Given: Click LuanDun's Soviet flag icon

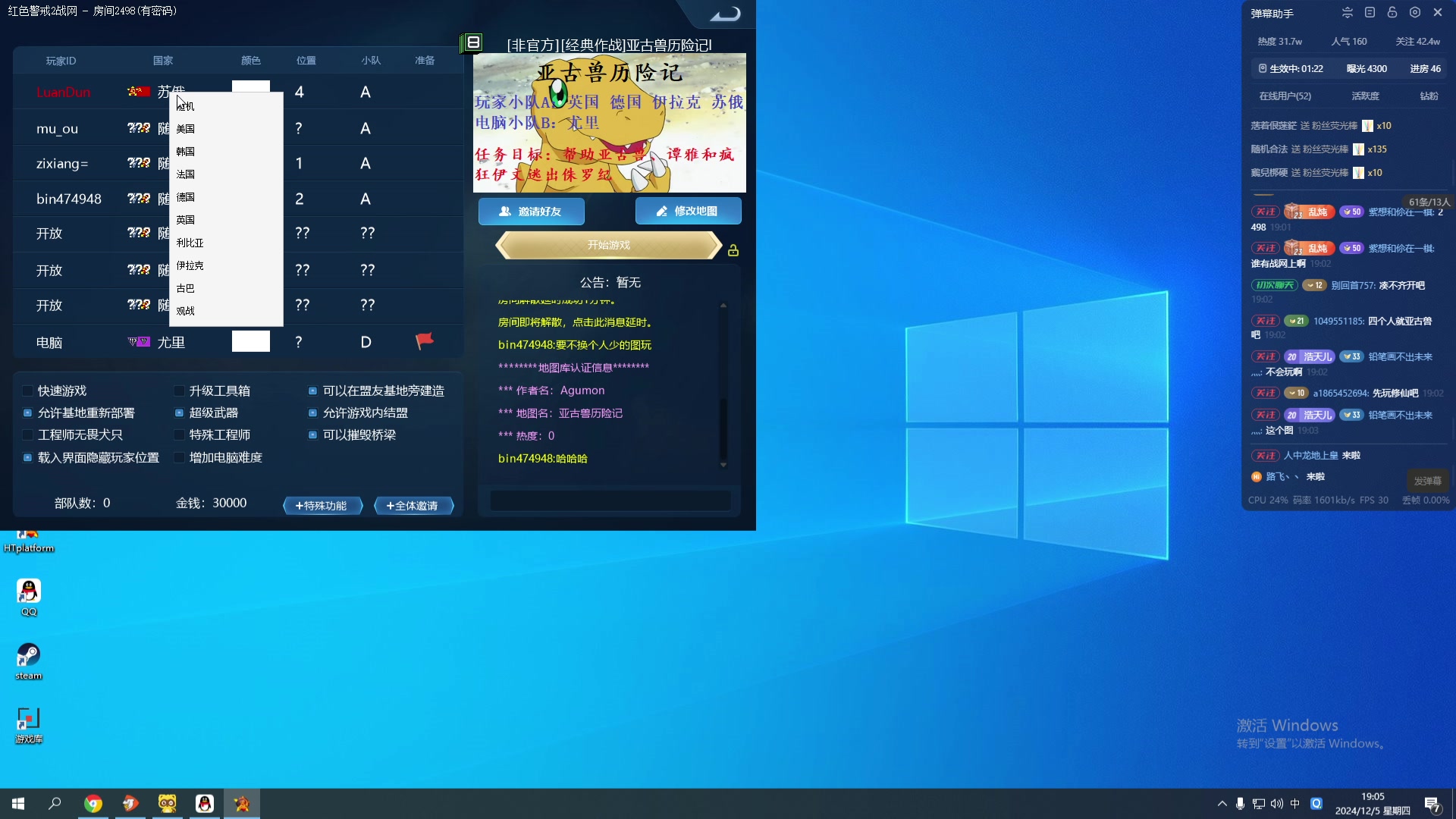Looking at the screenshot, I should pyautogui.click(x=139, y=92).
